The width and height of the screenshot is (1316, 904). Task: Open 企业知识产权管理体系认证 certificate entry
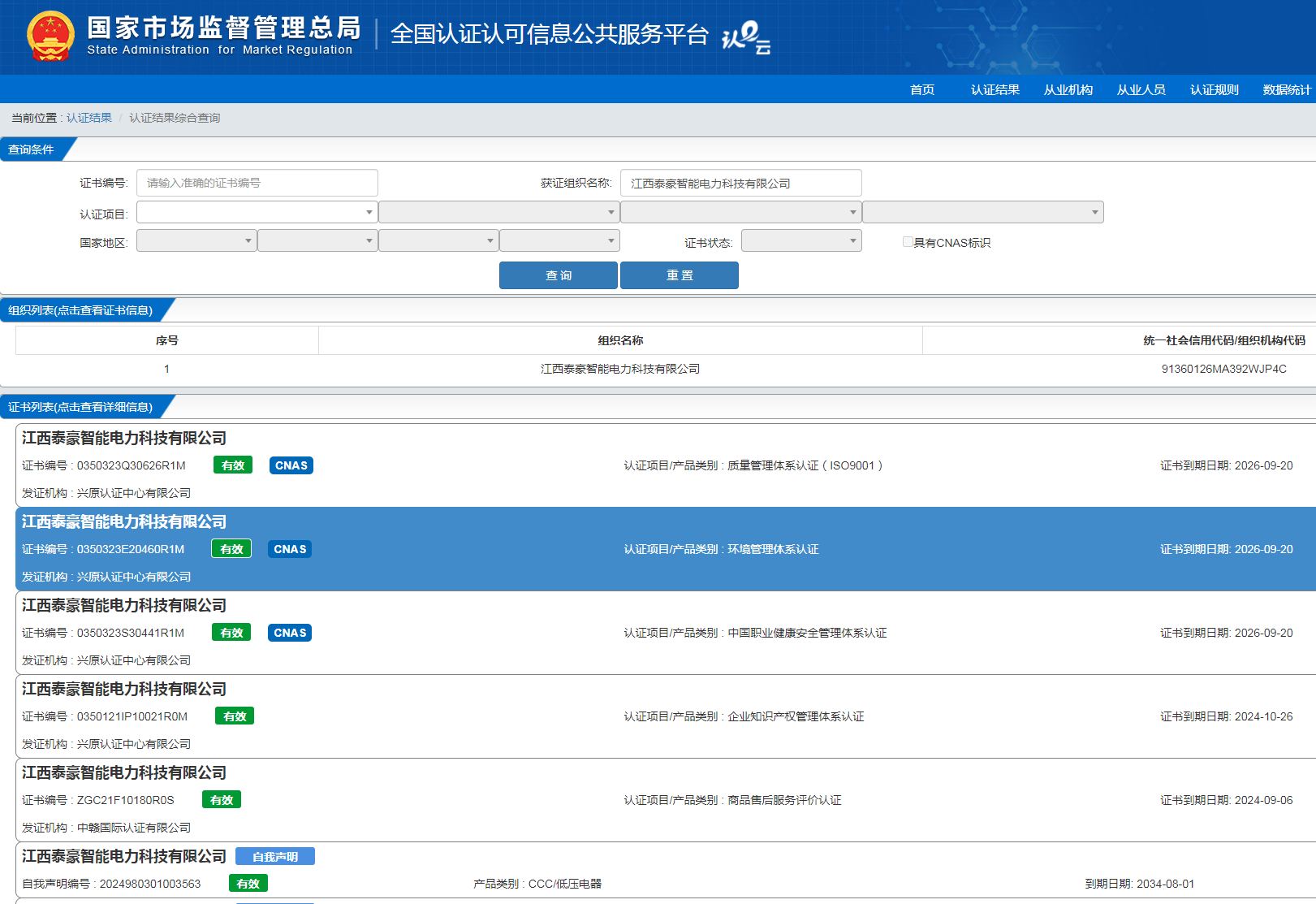(x=666, y=716)
